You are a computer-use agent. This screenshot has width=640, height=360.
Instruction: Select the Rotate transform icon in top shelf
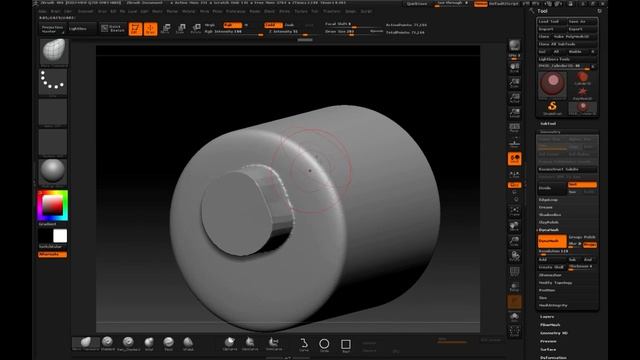pyautogui.click(x=196, y=29)
